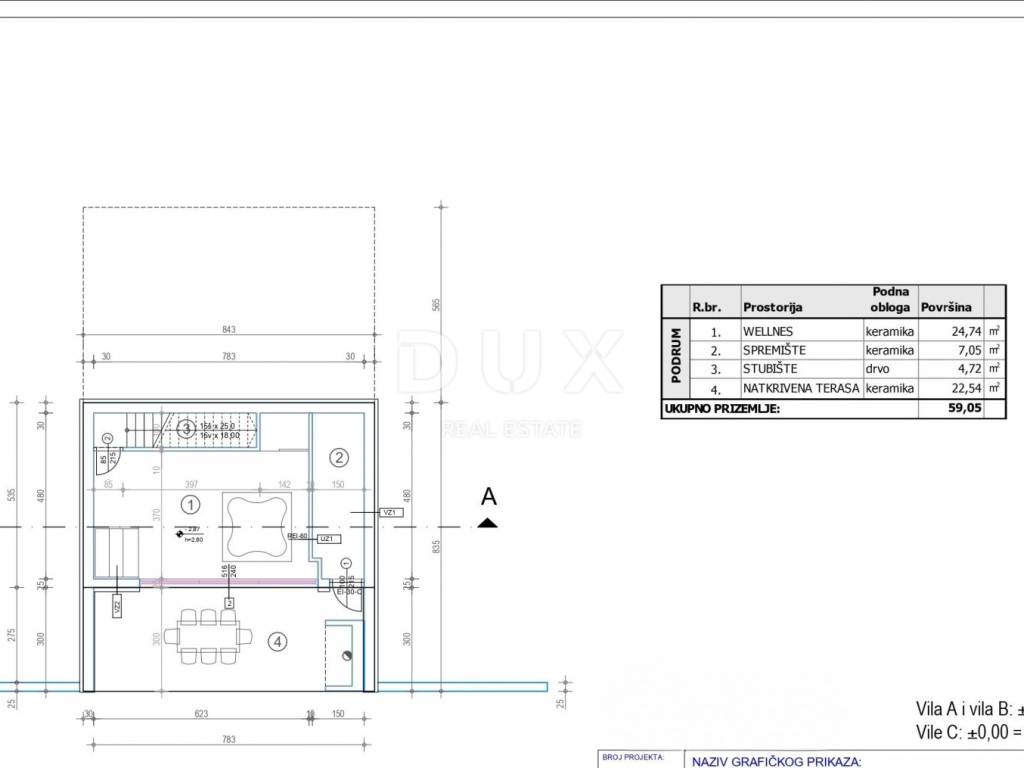Click the round drain symbol in terrace counter

point(347,656)
